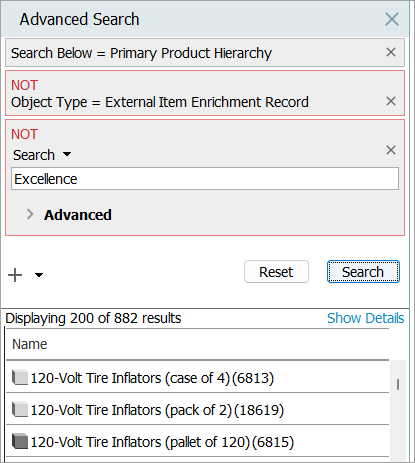Screen dimensions: 415x463
Task: Click the Excellence search text field
Action: 205,179
